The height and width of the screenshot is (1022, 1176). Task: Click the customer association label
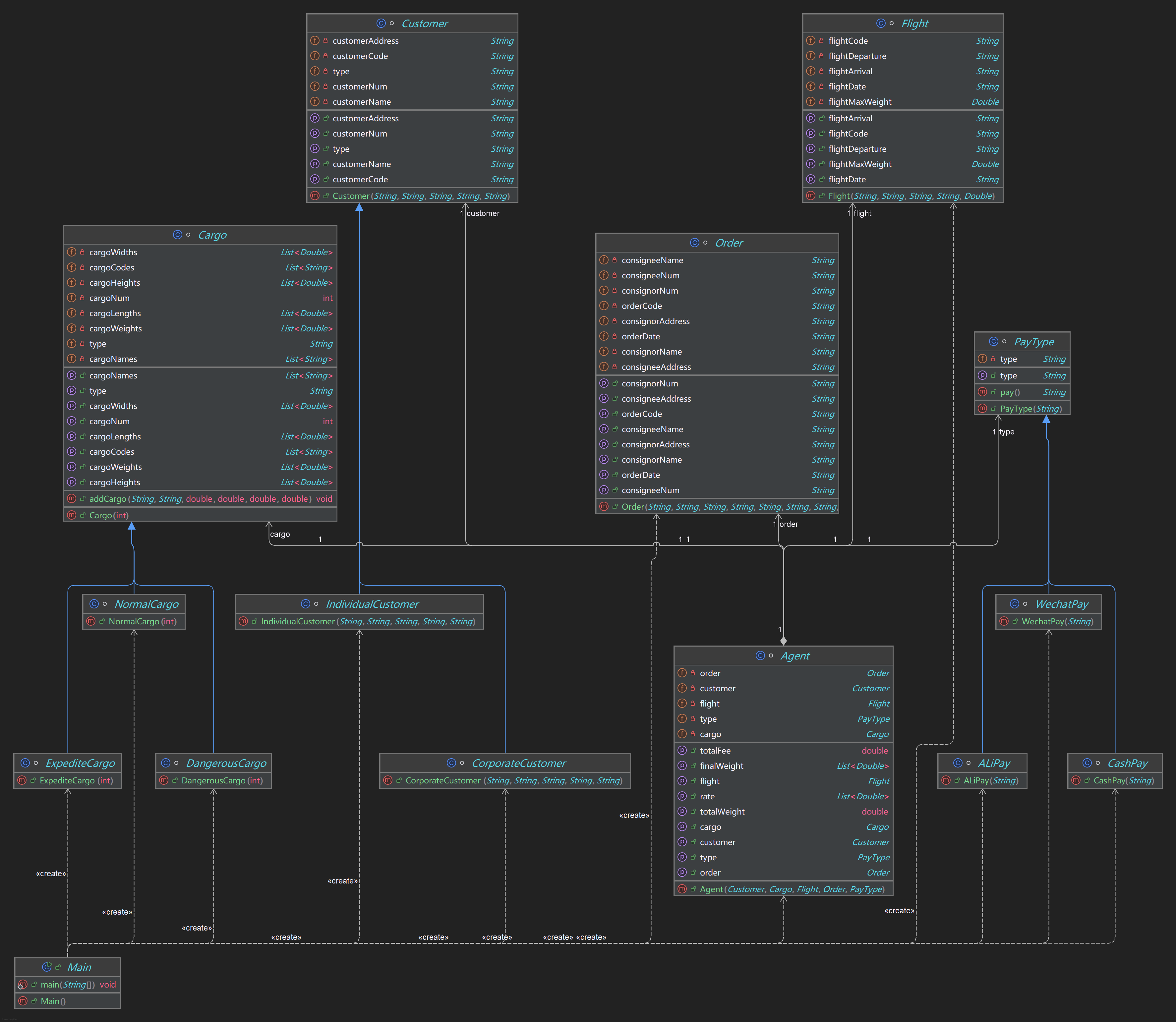pyautogui.click(x=483, y=213)
